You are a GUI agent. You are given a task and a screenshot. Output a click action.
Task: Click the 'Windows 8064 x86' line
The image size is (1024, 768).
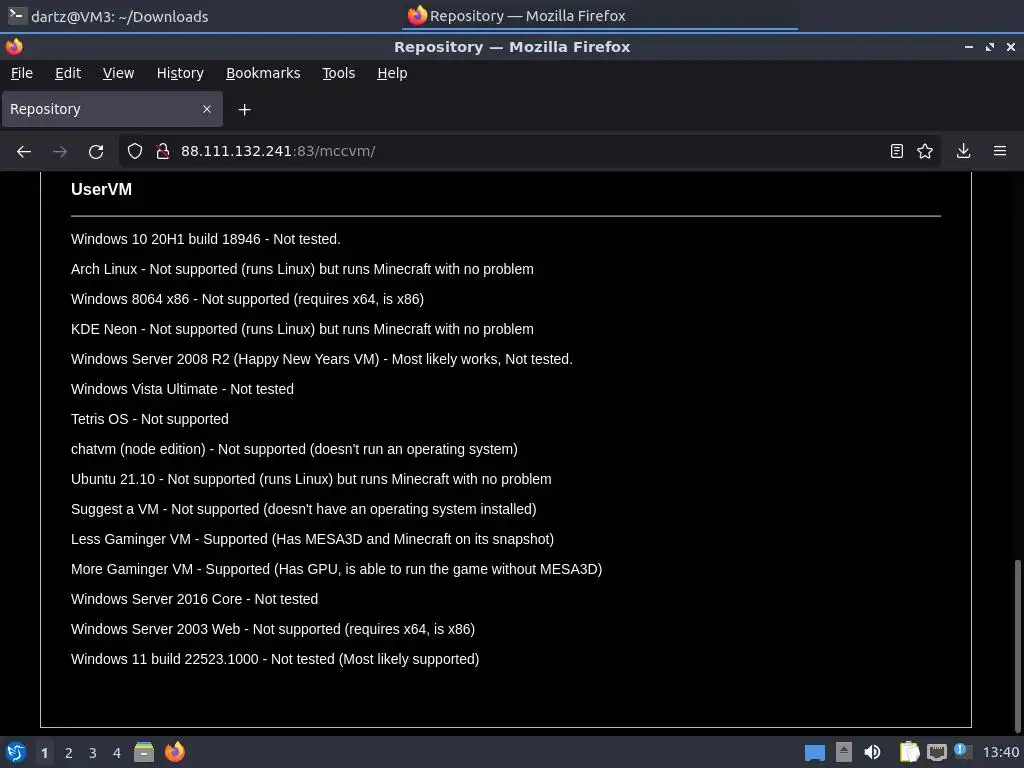pos(248,299)
